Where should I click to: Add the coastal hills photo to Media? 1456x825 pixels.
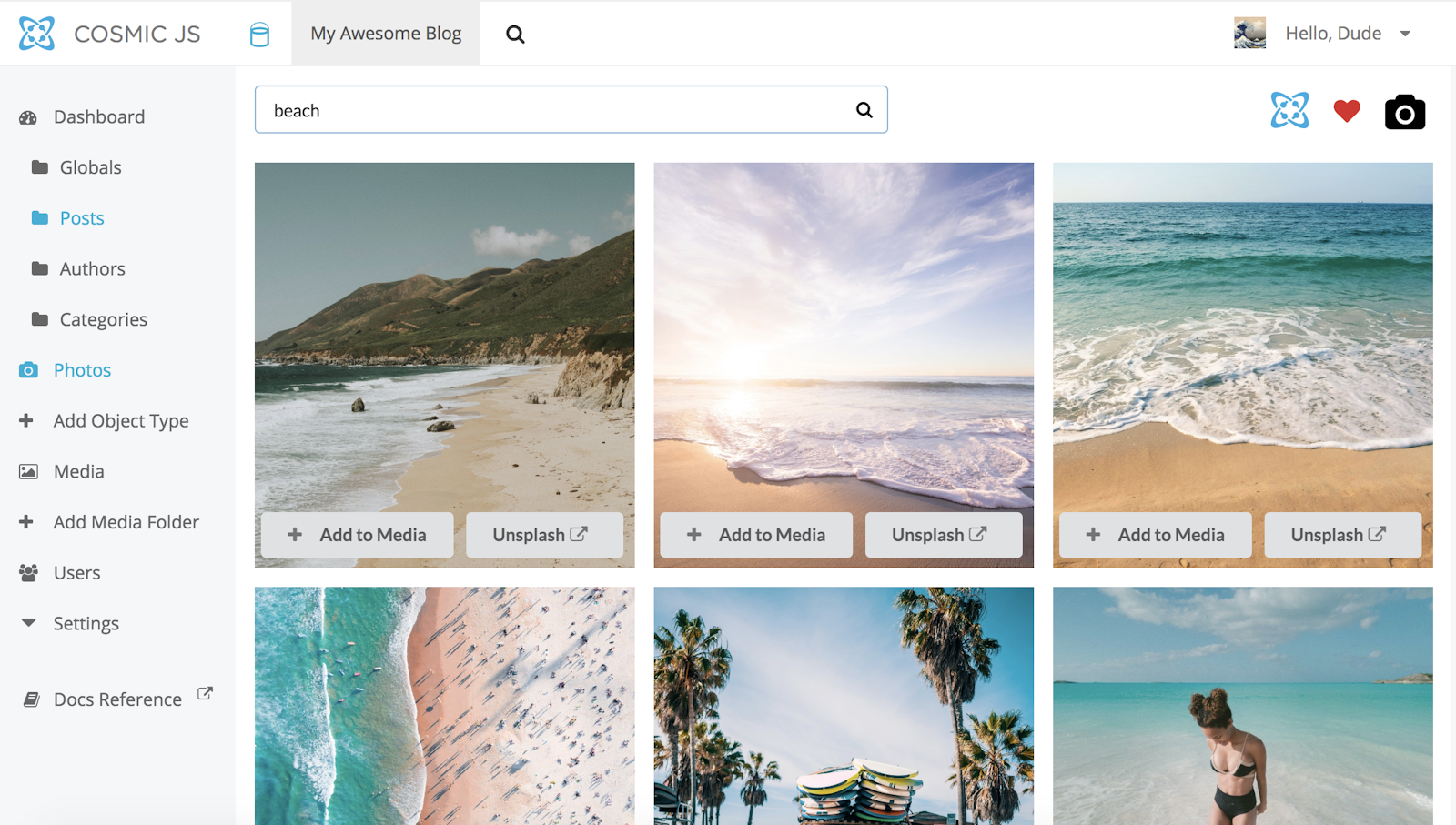[x=357, y=535]
